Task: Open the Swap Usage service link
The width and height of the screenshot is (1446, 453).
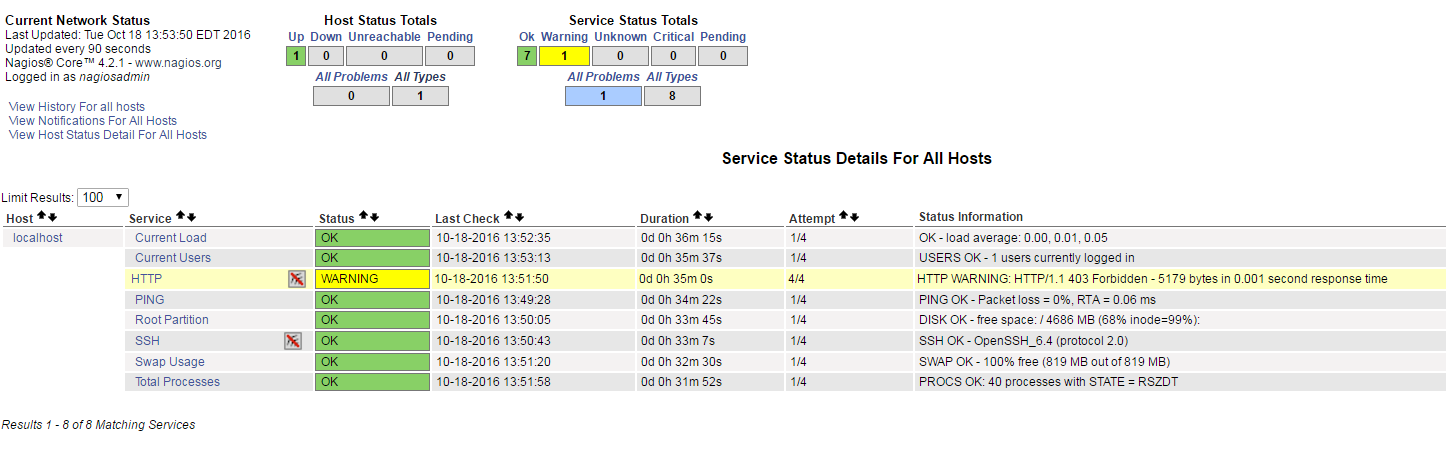Action: pyautogui.click(x=170, y=362)
